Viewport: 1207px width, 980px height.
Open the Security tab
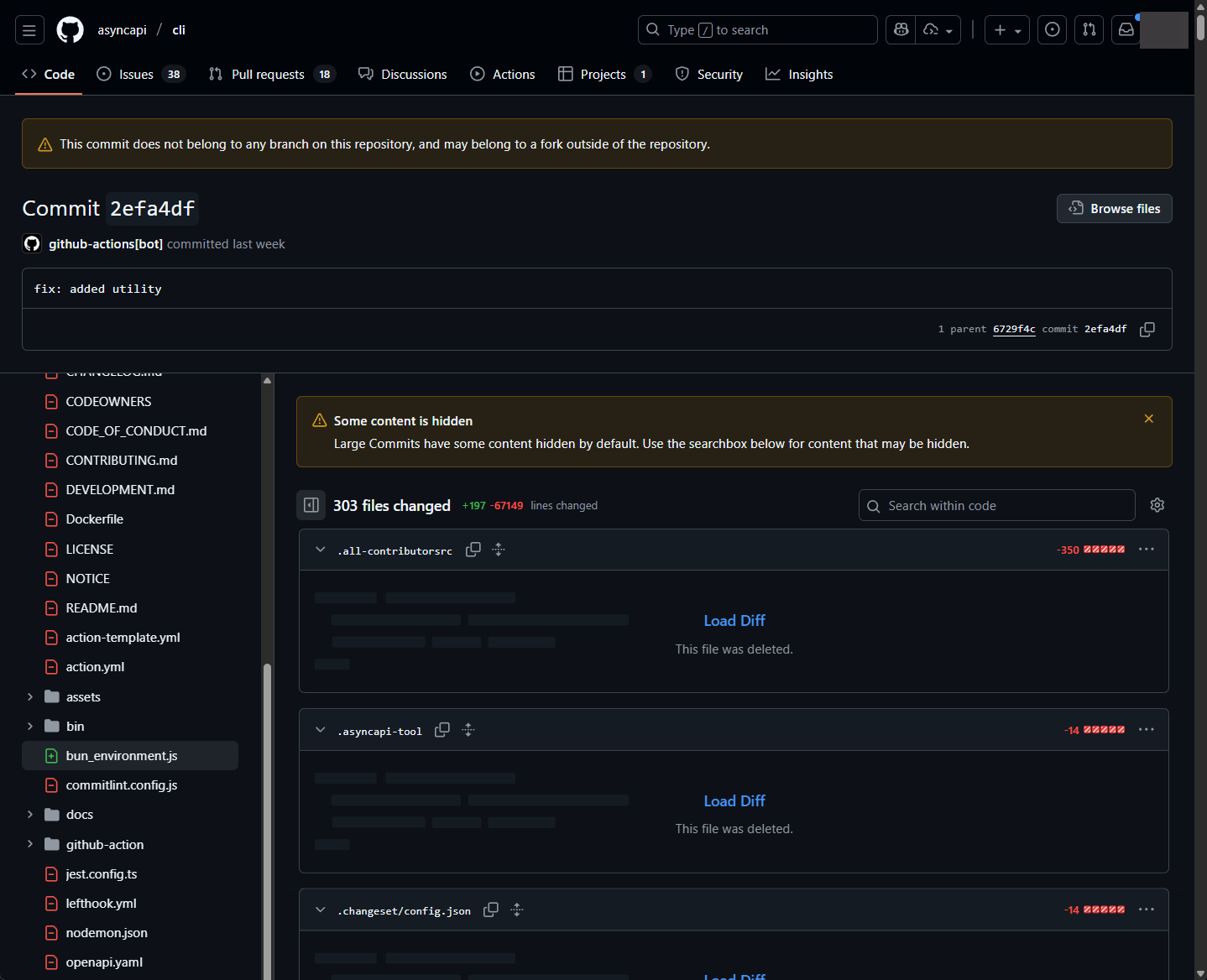(x=709, y=75)
